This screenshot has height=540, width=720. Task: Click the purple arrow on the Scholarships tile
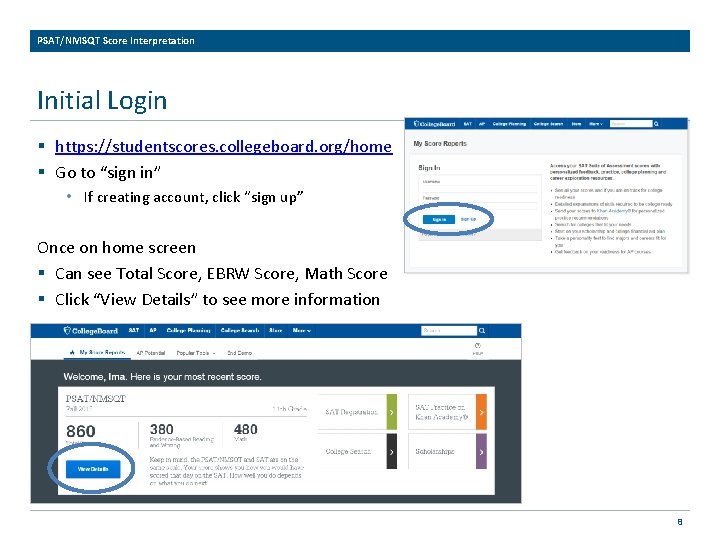click(481, 451)
